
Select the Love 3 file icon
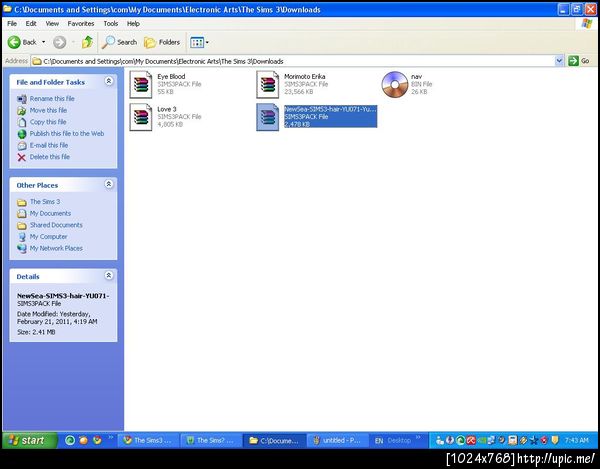pyautogui.click(x=140, y=117)
